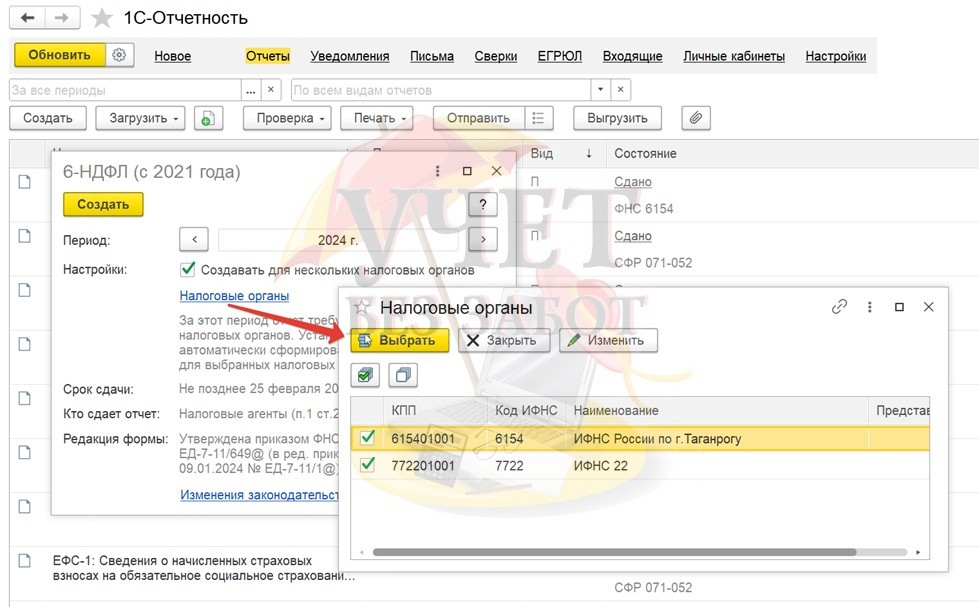Expand the Проверка dropdown
This screenshot has width=979, height=607.
tap(288, 118)
